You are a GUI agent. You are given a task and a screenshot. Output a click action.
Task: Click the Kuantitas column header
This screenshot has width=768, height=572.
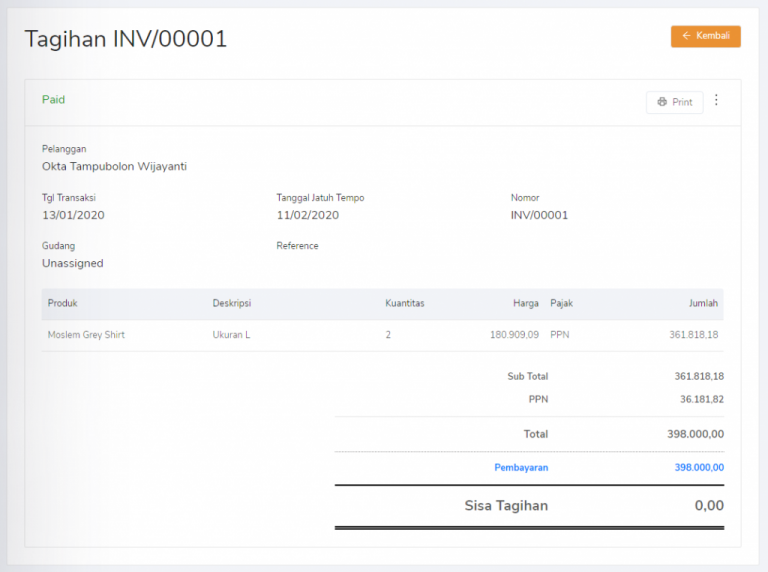coord(405,303)
